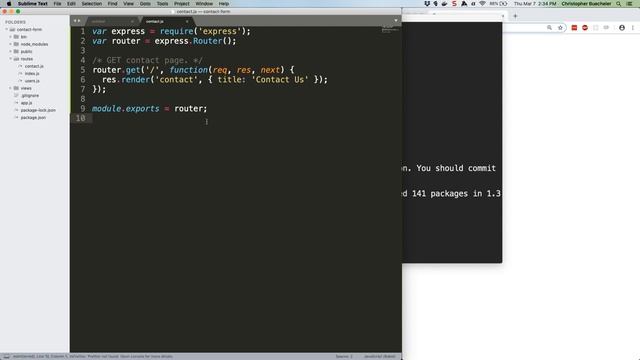Open index.js in the sidebar
This screenshot has width=640, height=360.
point(32,73)
